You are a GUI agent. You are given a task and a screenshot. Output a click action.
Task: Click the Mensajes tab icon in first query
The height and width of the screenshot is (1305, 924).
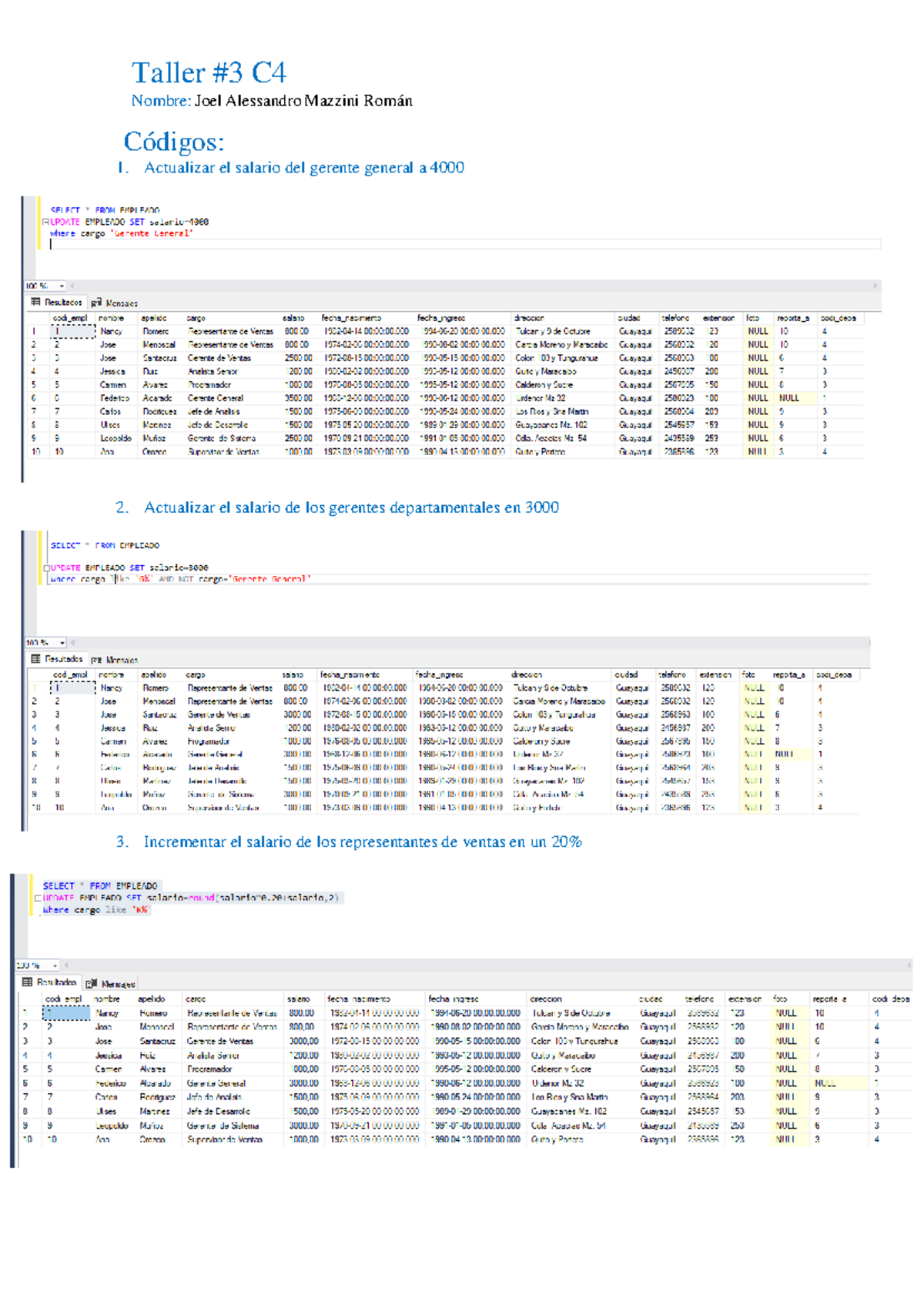[x=96, y=303]
